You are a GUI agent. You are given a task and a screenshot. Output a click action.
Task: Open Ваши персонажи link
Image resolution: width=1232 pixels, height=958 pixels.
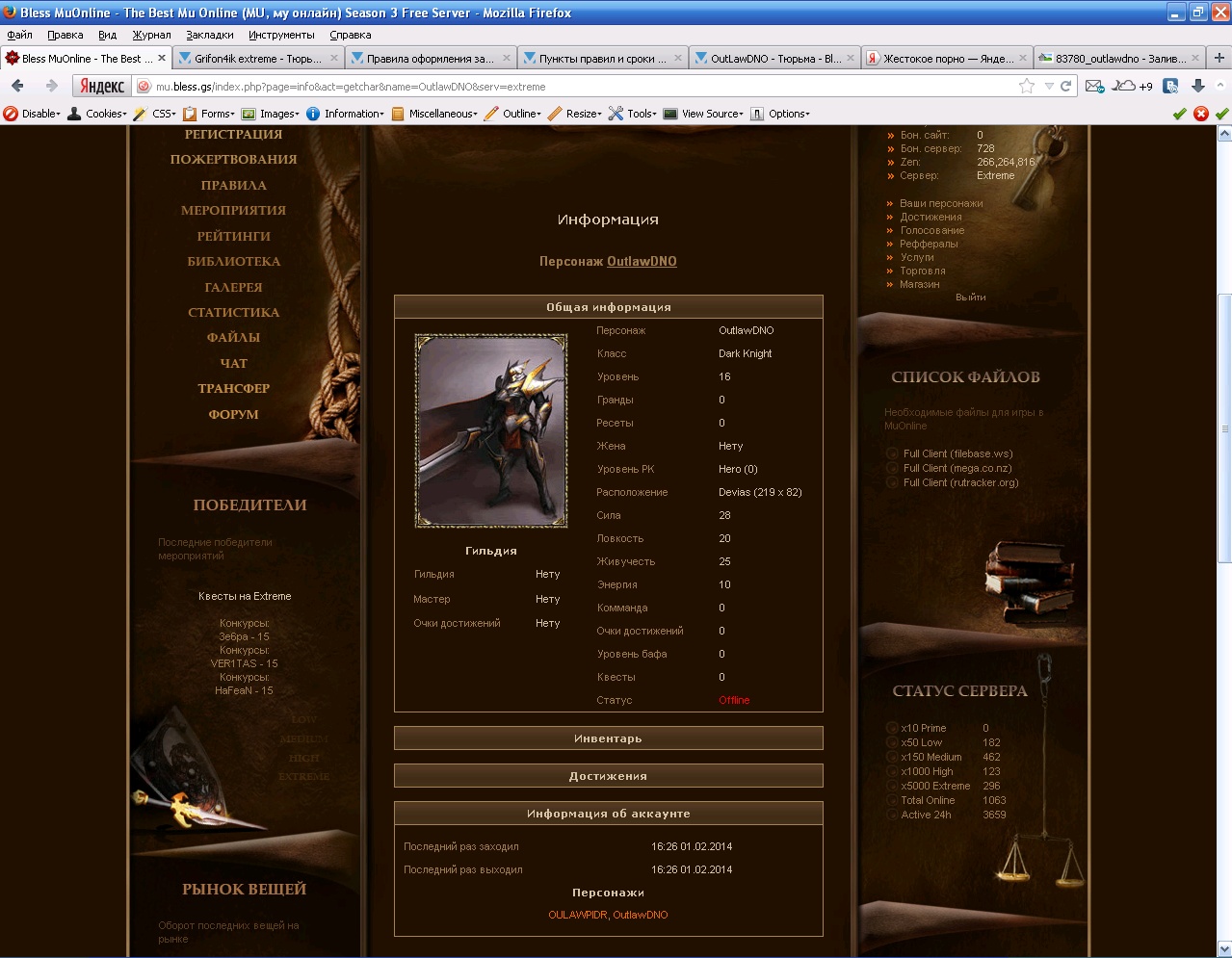tap(941, 203)
